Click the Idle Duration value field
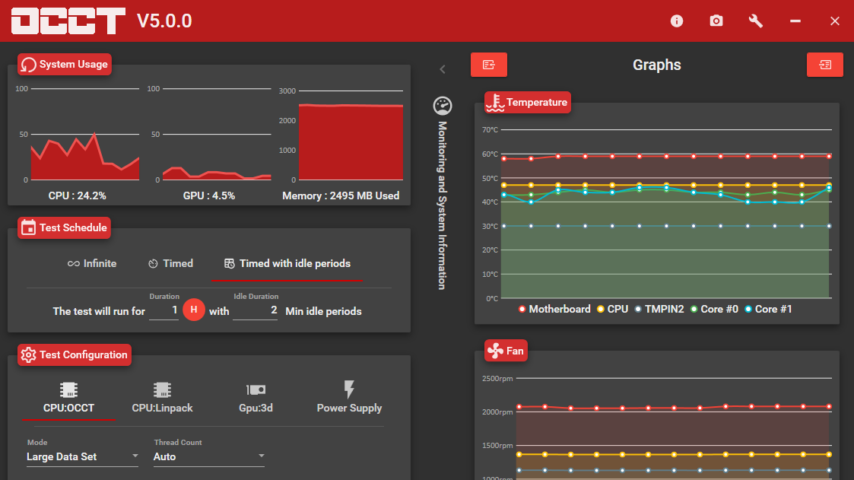The height and width of the screenshot is (480, 854). pos(255,311)
